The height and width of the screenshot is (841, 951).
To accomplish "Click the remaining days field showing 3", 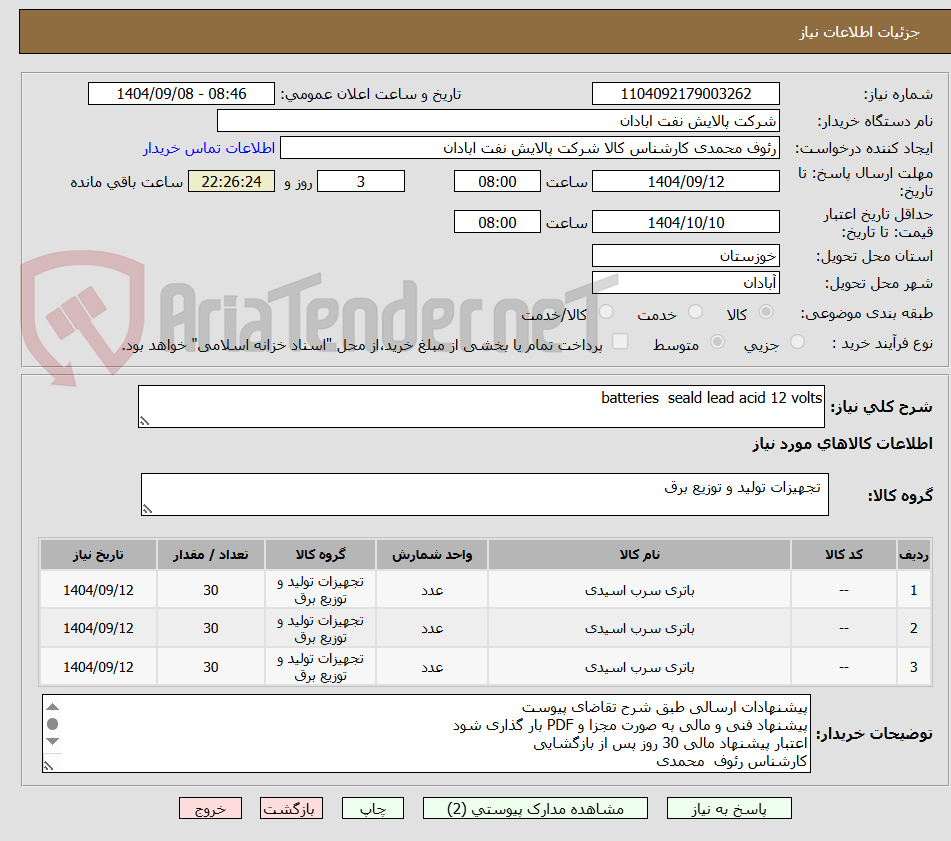I will (x=361, y=181).
